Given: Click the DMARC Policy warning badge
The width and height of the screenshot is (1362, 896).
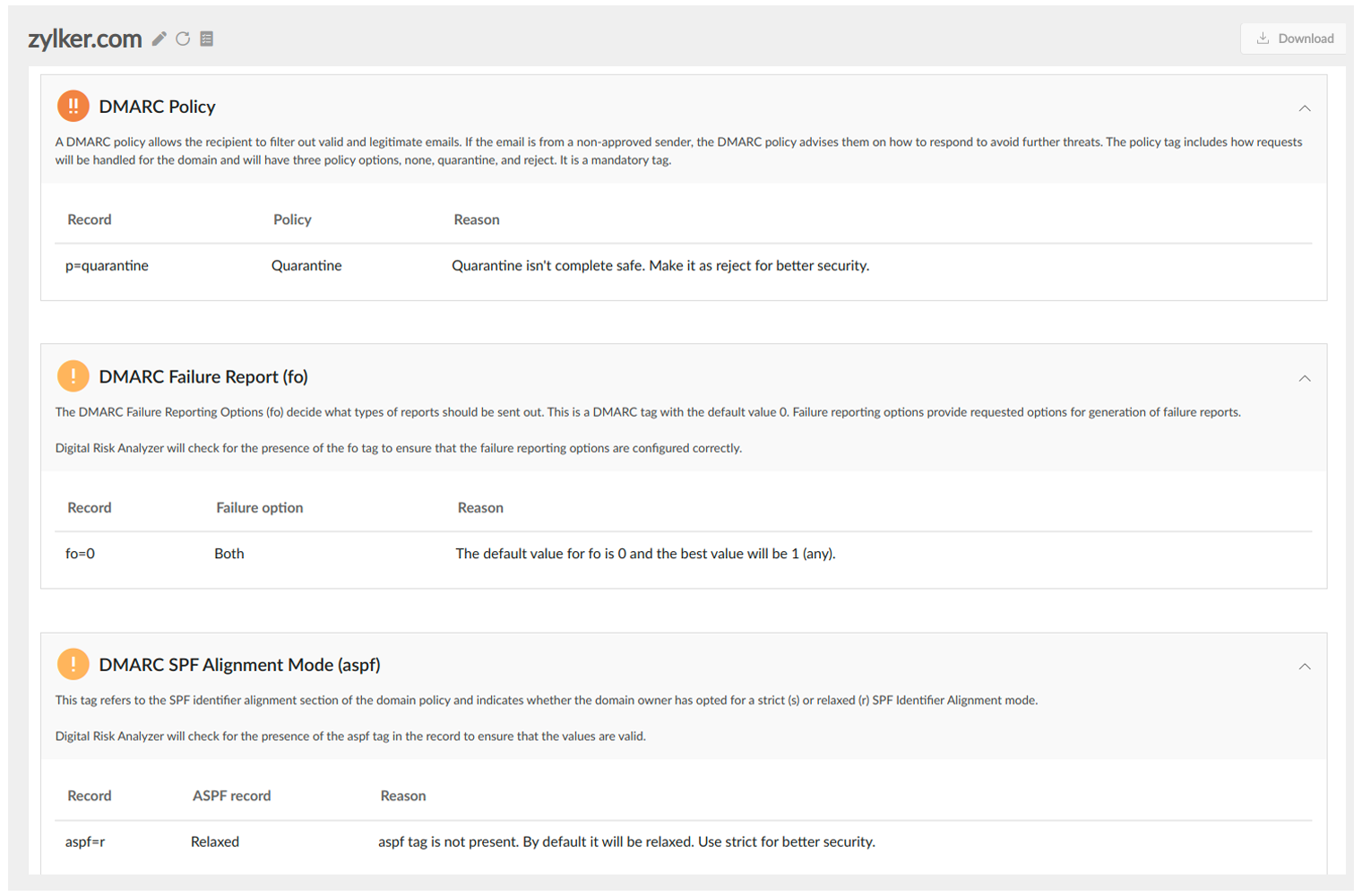Looking at the screenshot, I should [x=73, y=106].
